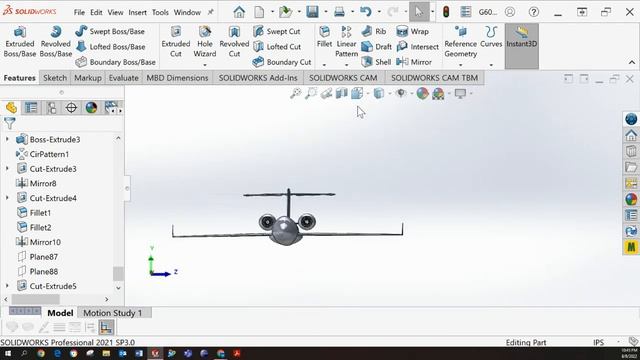Open the DimXpertManager tab

point(71,108)
